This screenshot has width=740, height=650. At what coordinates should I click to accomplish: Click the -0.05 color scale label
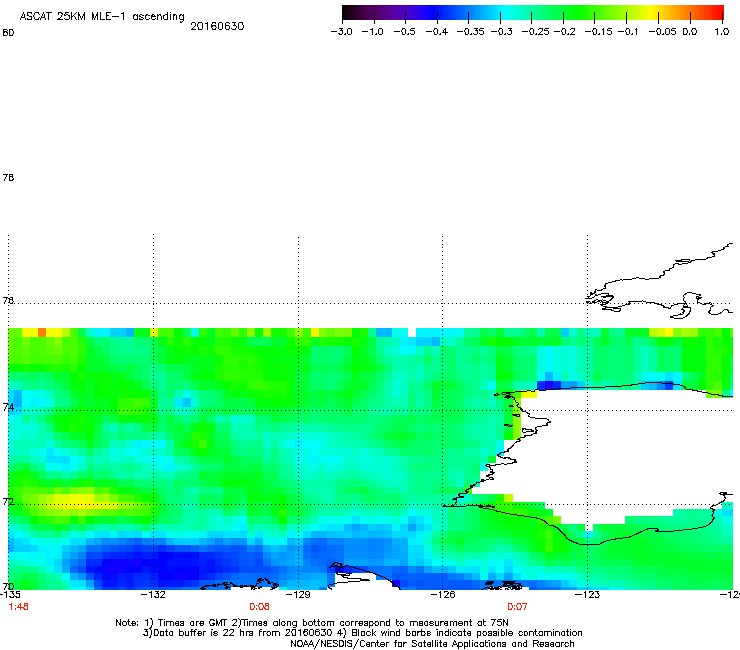coord(662,32)
